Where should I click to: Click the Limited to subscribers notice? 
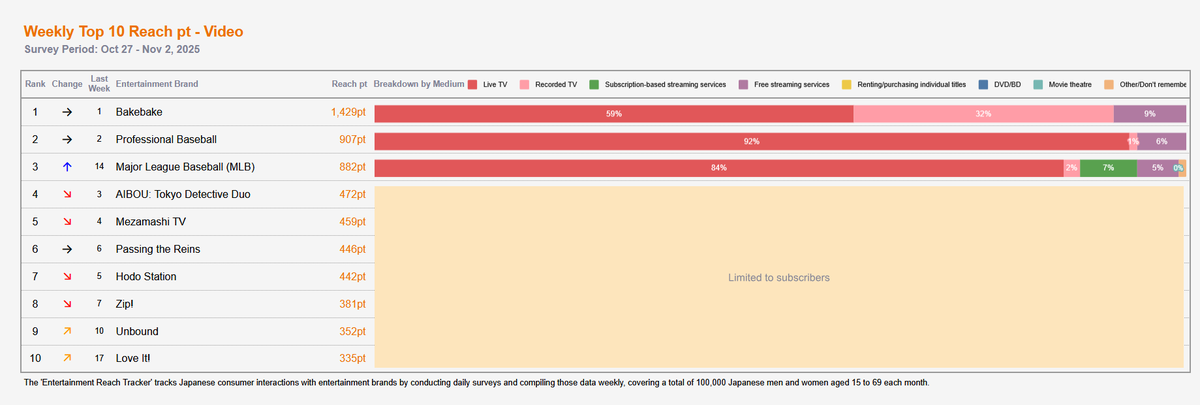pos(779,277)
